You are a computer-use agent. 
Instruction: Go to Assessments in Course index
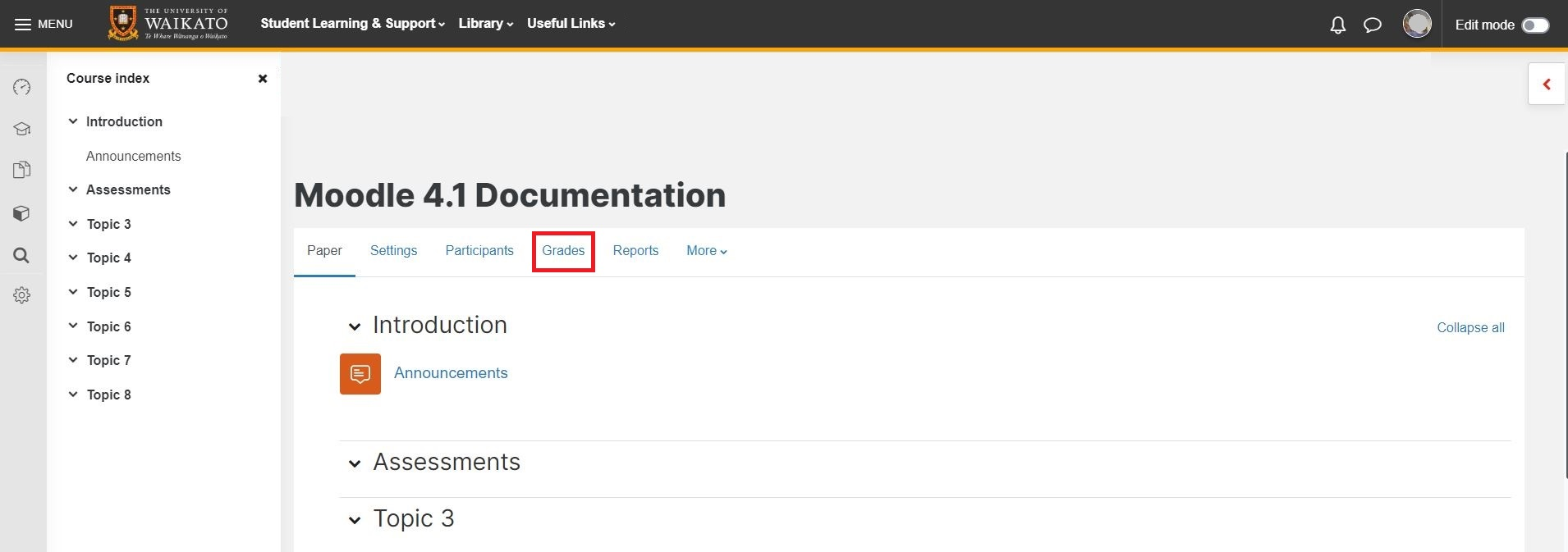(x=128, y=189)
